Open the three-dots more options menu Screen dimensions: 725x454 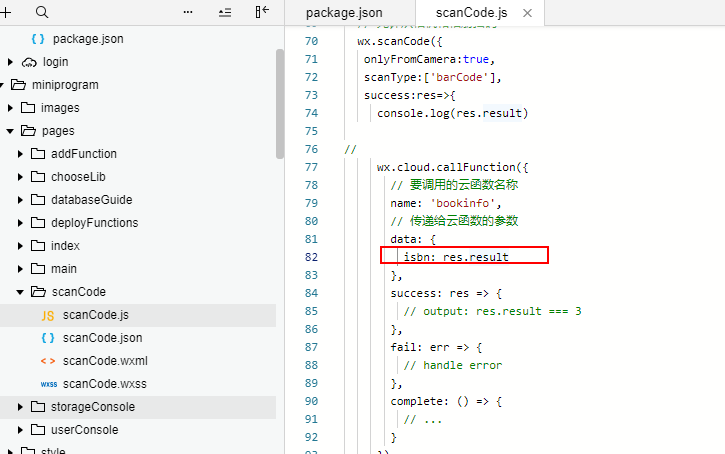(188, 12)
